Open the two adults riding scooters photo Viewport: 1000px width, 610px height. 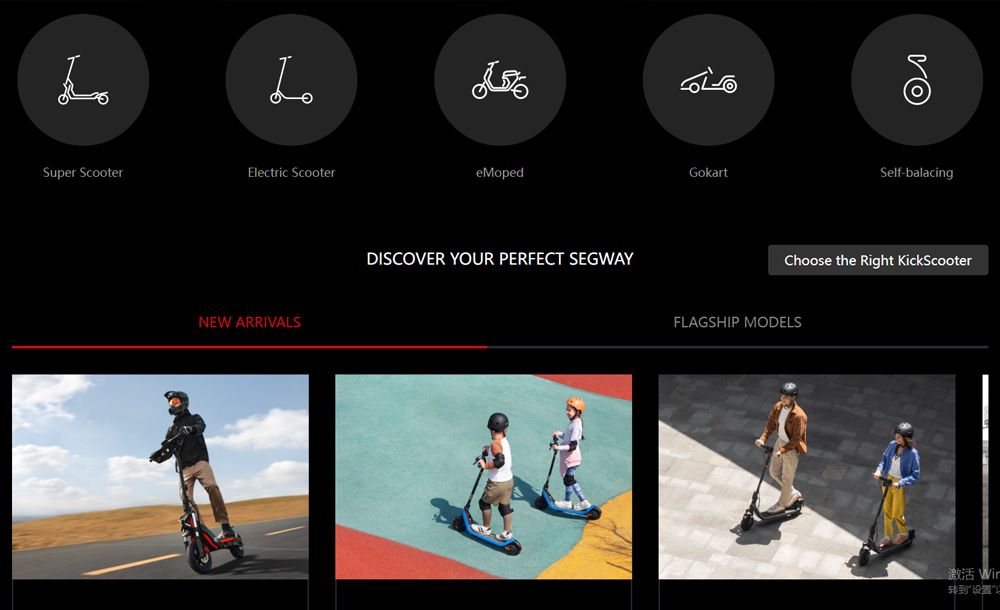coord(807,477)
